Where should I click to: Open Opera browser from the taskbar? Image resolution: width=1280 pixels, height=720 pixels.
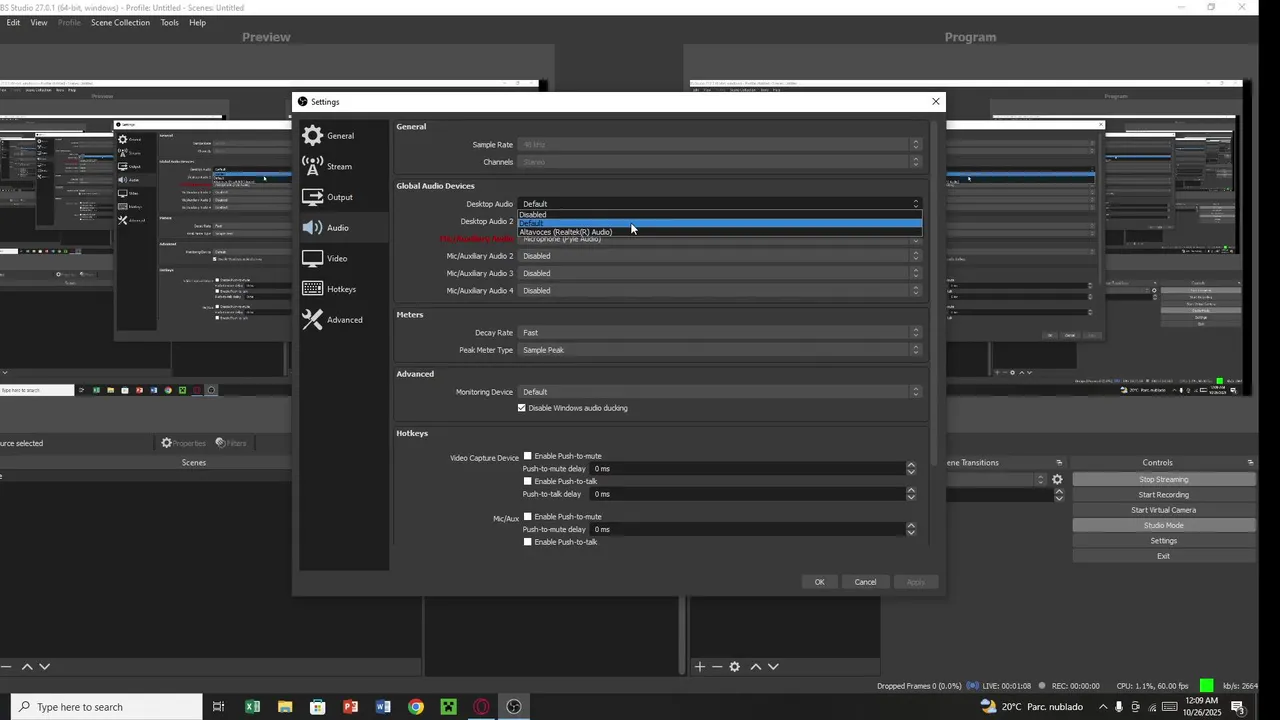pos(482,707)
